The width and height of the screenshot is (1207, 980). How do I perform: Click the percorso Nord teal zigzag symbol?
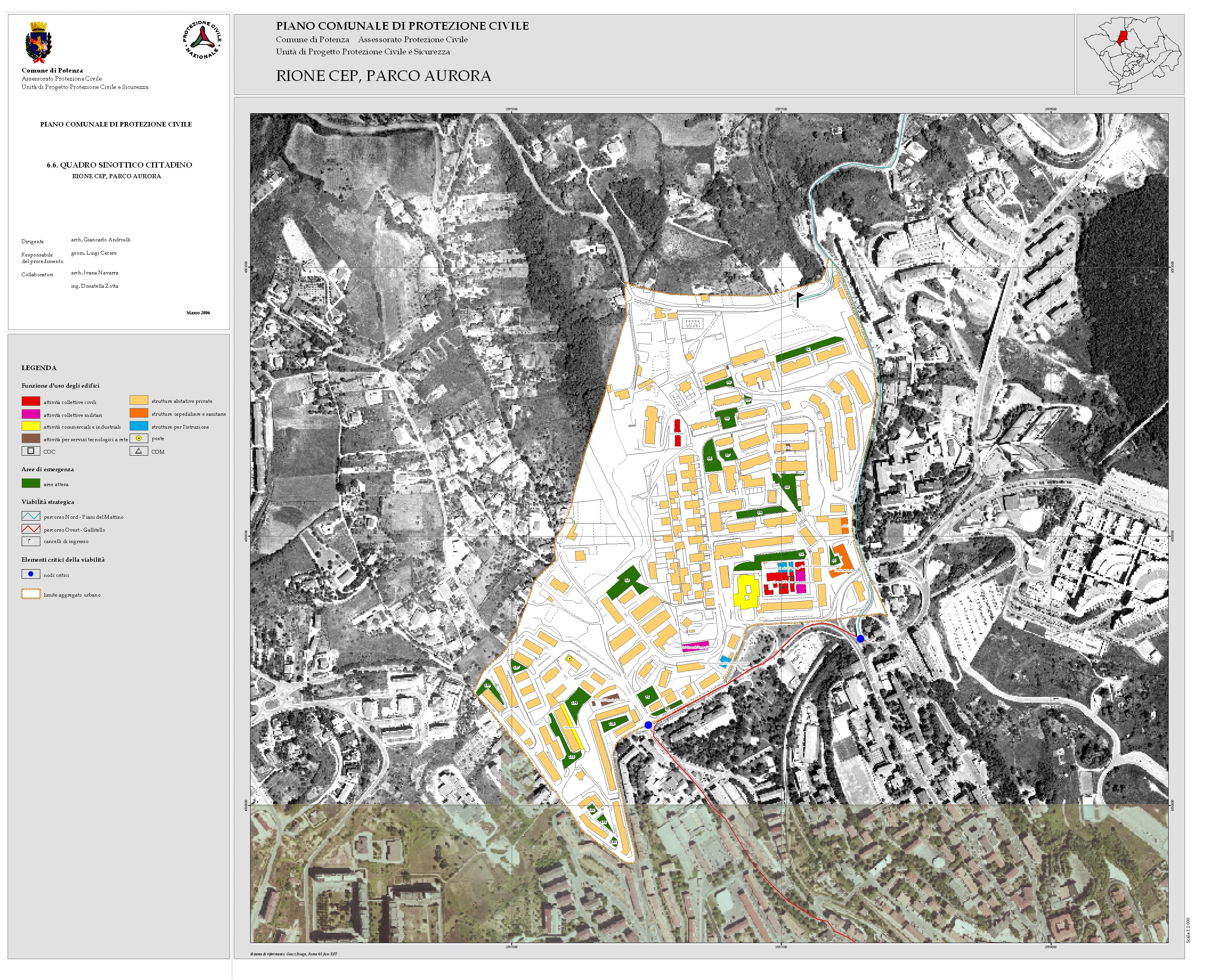(x=30, y=516)
